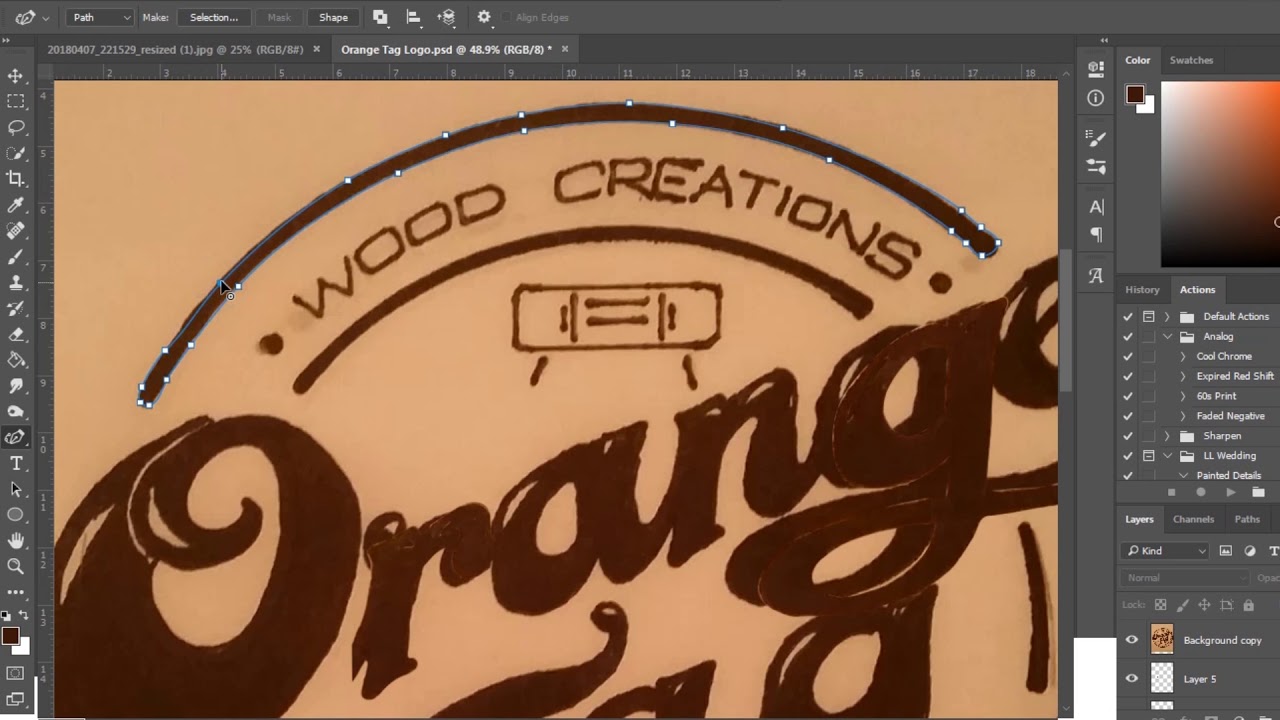The height and width of the screenshot is (720, 1280).
Task: Open pen tool gear settings
Action: click(x=484, y=17)
